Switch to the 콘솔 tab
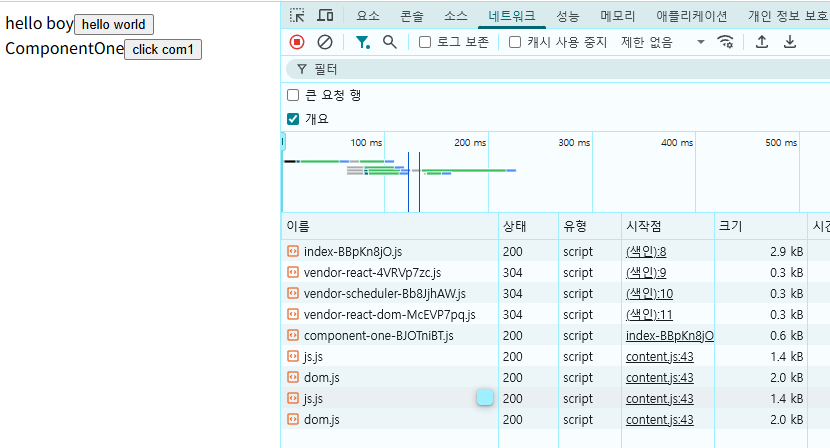The image size is (830, 448). pyautogui.click(x=412, y=16)
